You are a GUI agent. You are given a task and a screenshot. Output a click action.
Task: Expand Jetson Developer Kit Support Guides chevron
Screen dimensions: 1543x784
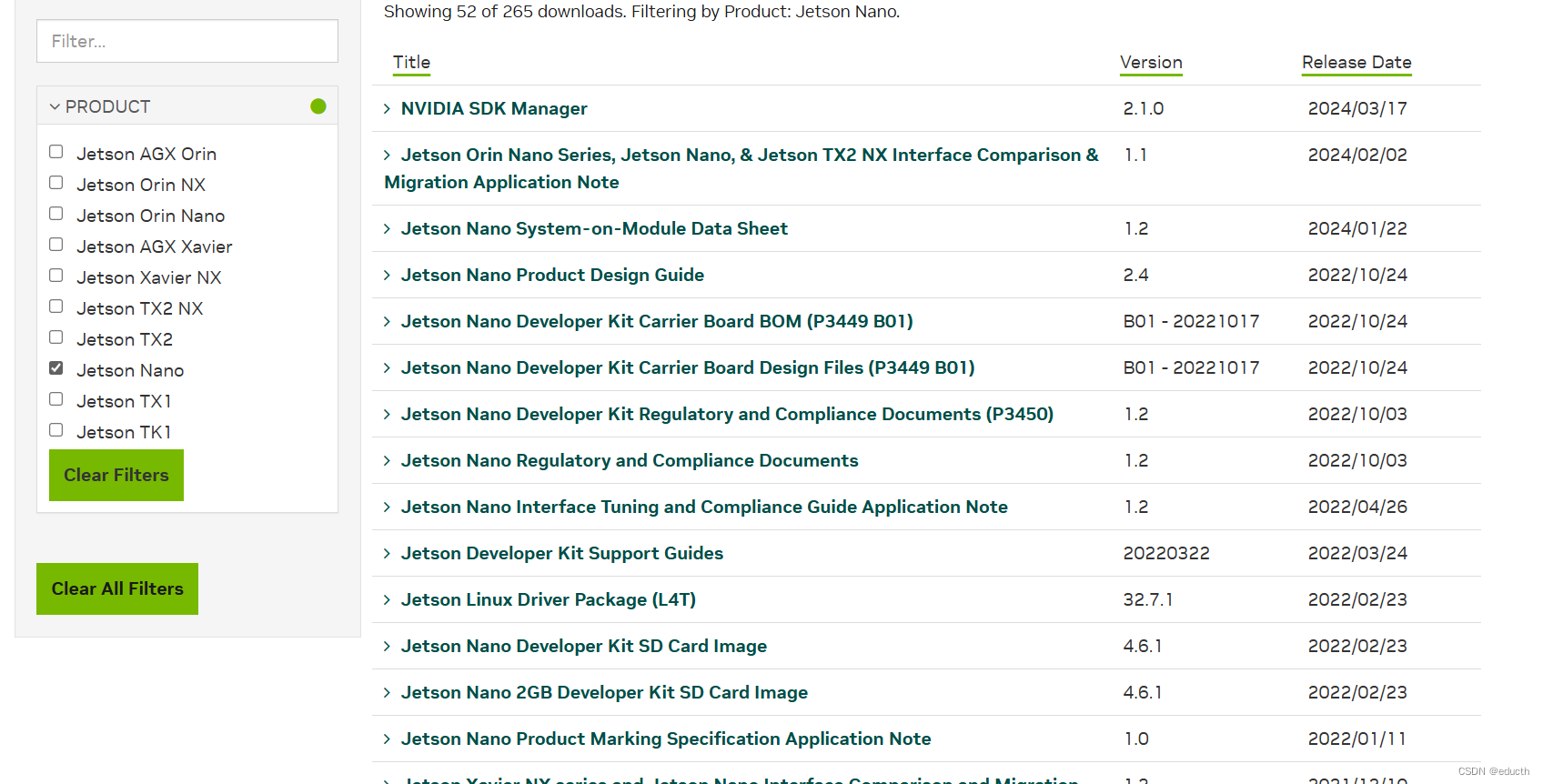tap(387, 554)
